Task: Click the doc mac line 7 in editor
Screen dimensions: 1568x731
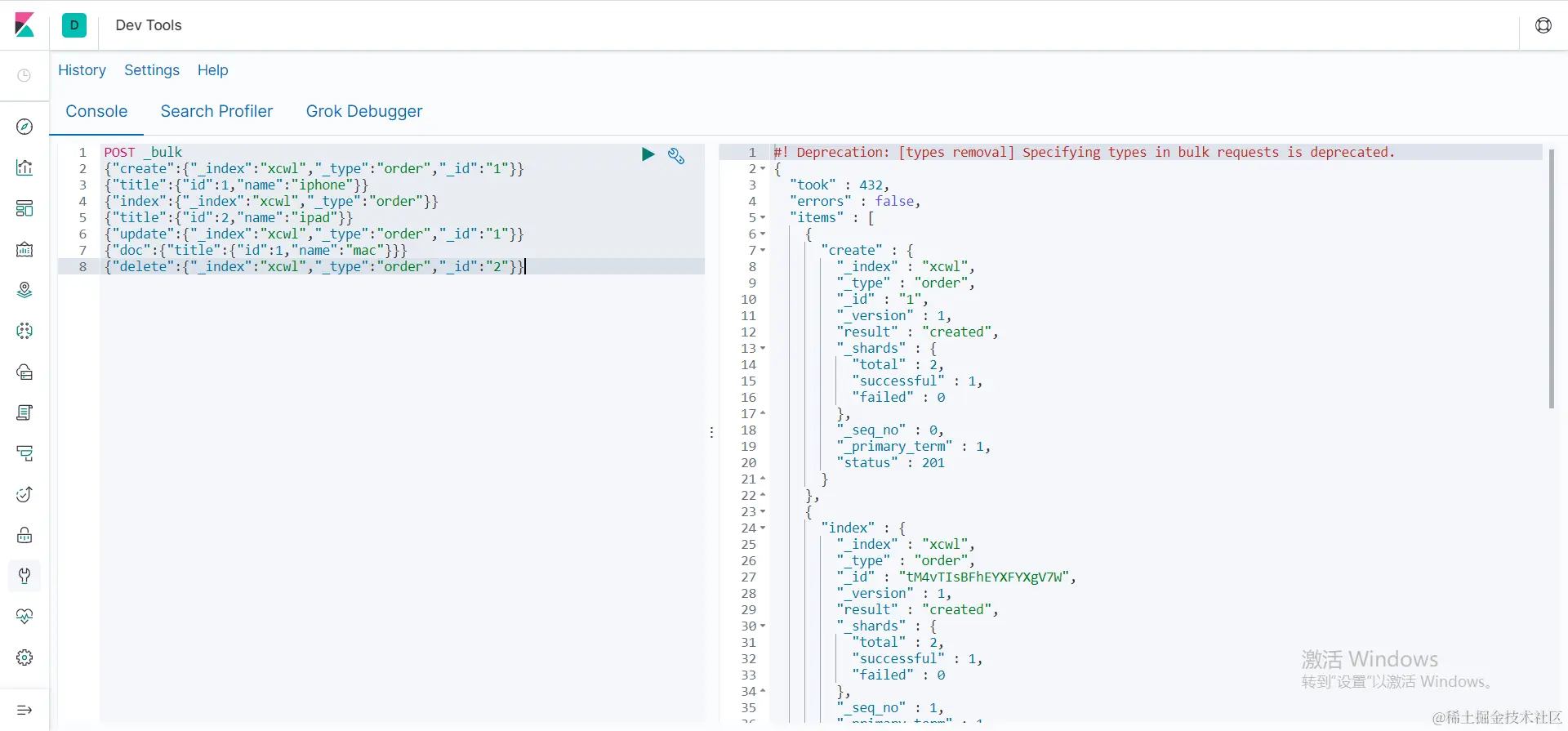Action: (256, 251)
